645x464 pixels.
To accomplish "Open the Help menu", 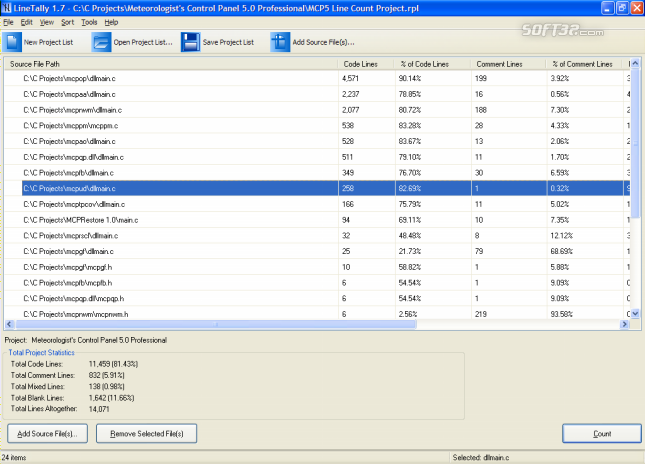I will point(111,22).
